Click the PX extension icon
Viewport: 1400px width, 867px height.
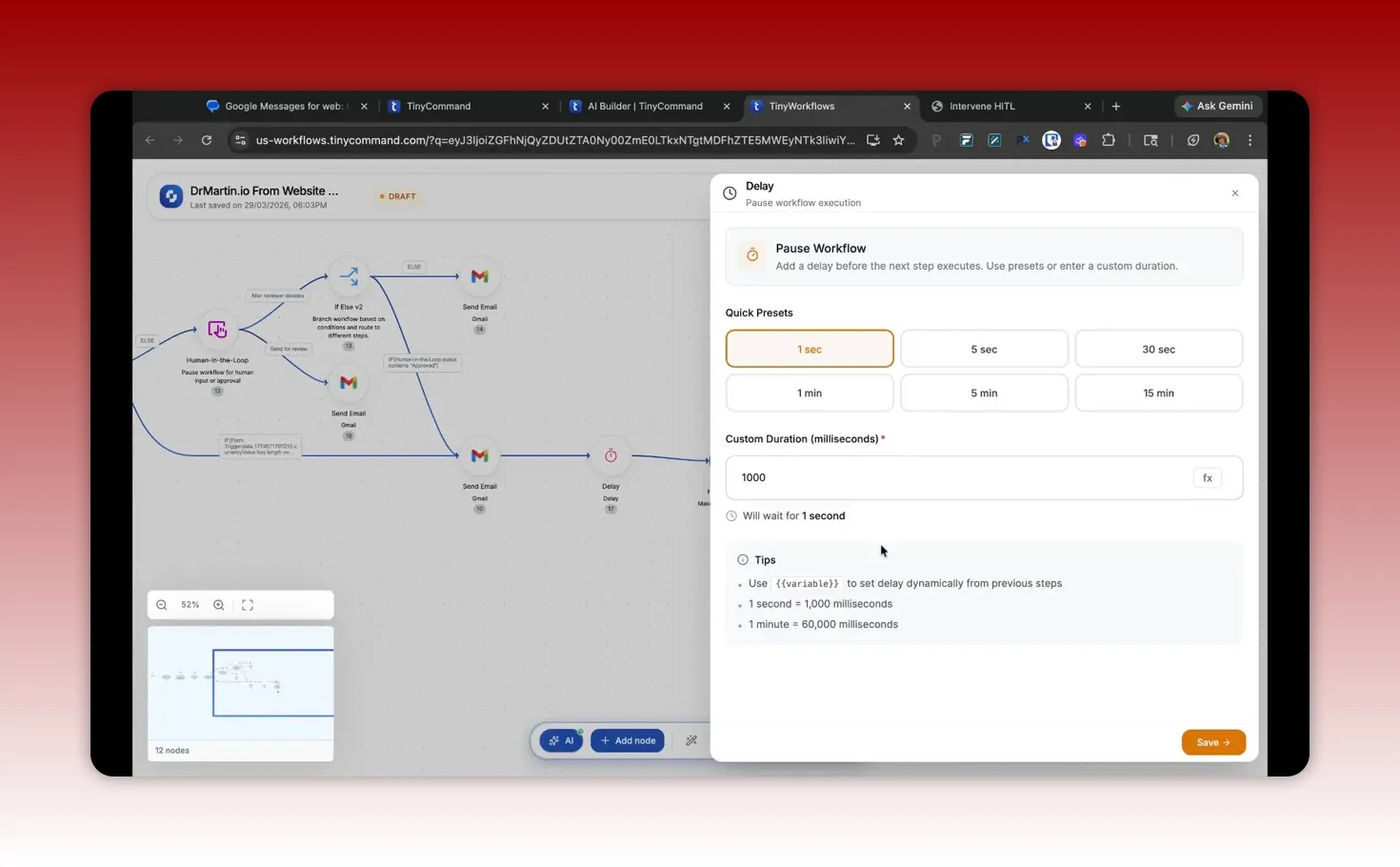pyautogui.click(x=1023, y=140)
